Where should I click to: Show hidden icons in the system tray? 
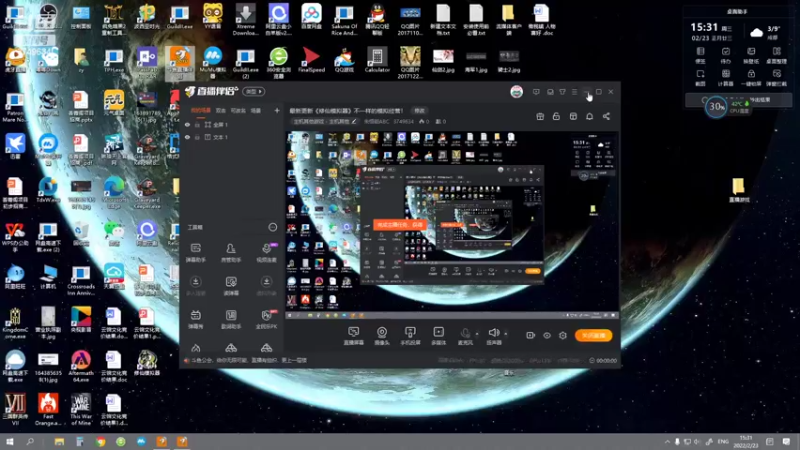tap(667, 442)
